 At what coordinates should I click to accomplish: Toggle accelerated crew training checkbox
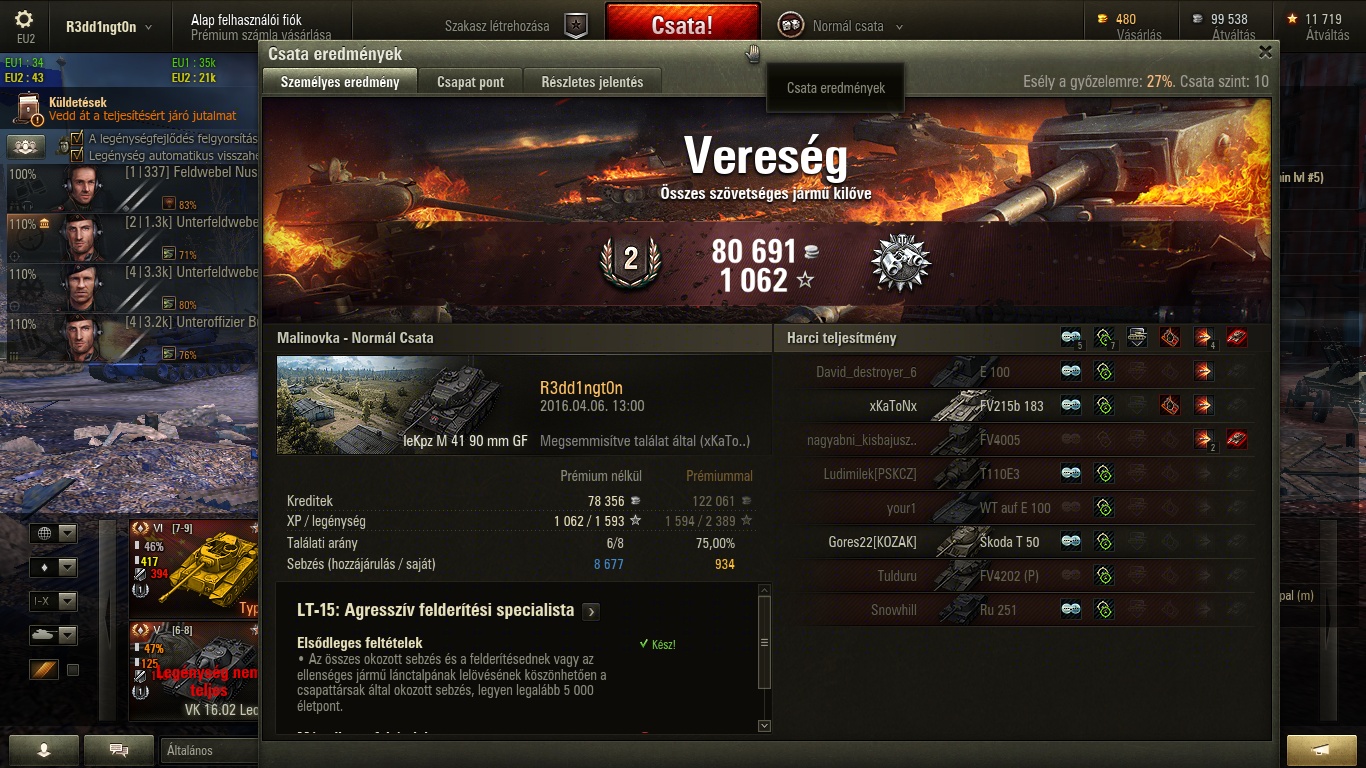pyautogui.click(x=77, y=138)
